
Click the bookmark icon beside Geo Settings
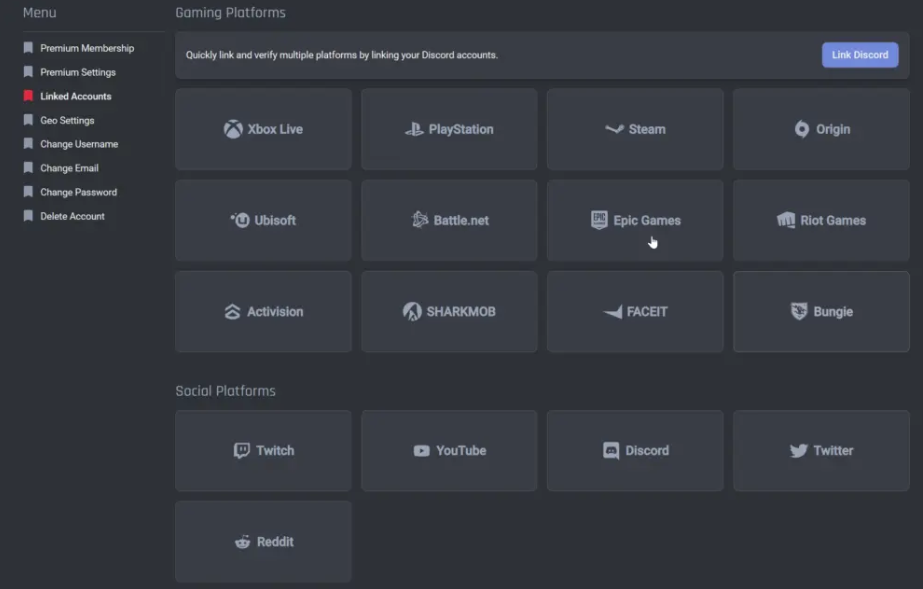(28, 119)
